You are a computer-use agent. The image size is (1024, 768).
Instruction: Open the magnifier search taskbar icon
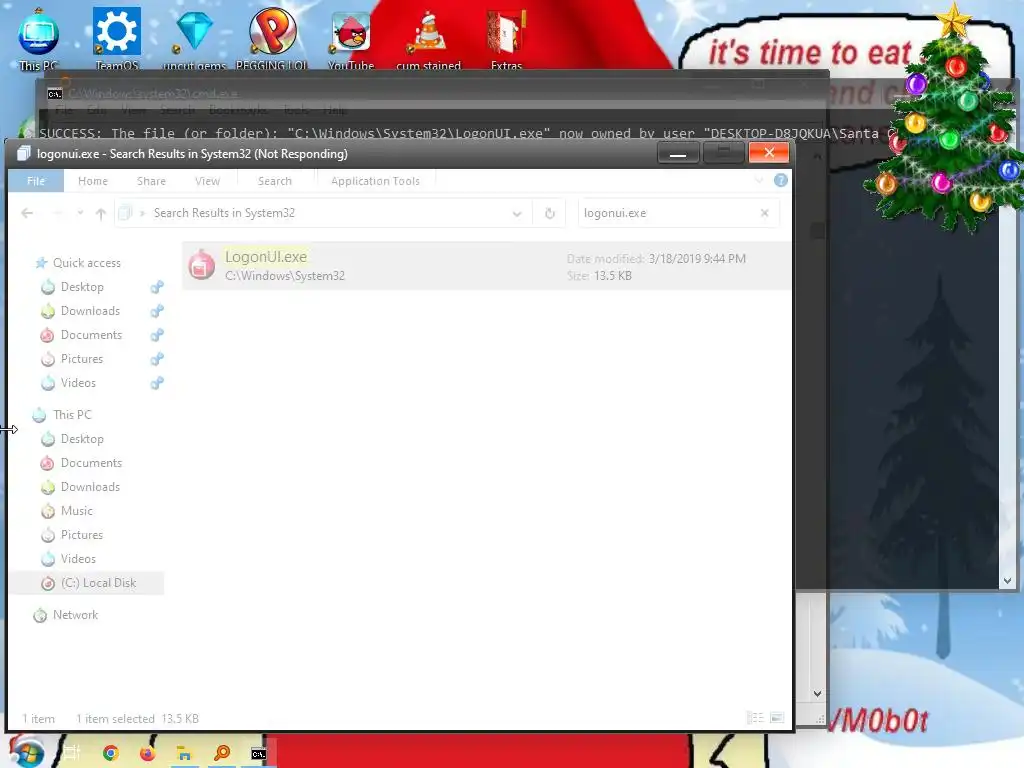pos(222,753)
